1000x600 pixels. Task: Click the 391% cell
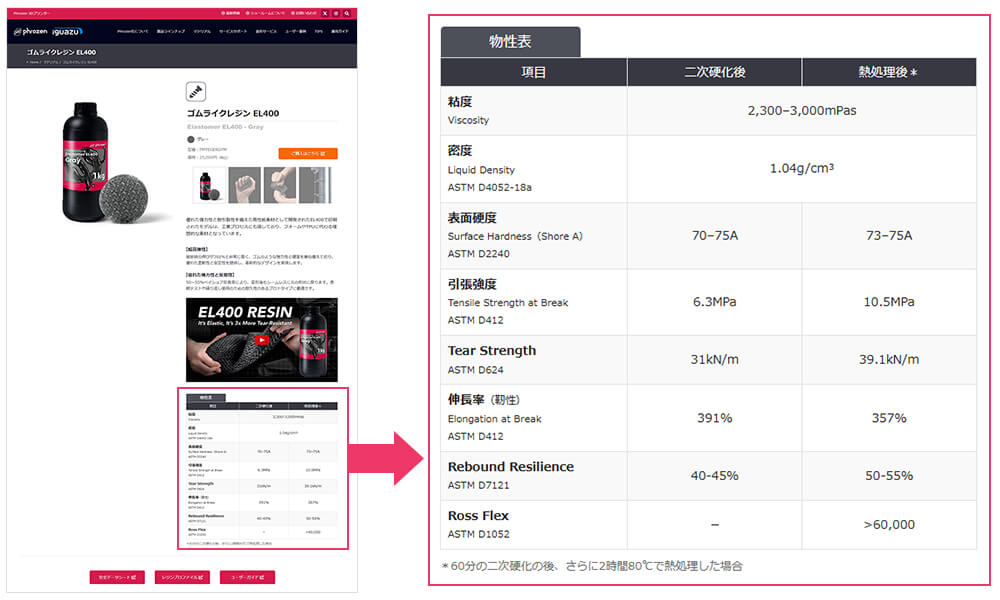(714, 418)
